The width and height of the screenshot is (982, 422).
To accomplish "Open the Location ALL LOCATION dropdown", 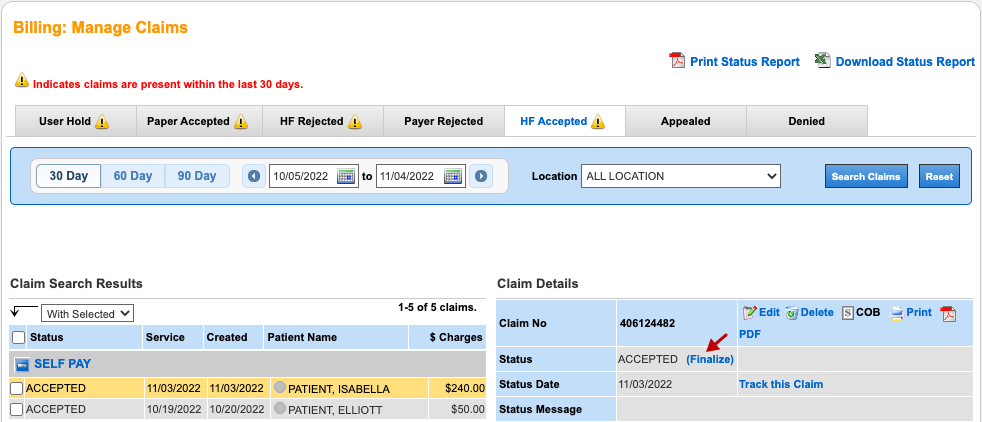I will [x=681, y=176].
